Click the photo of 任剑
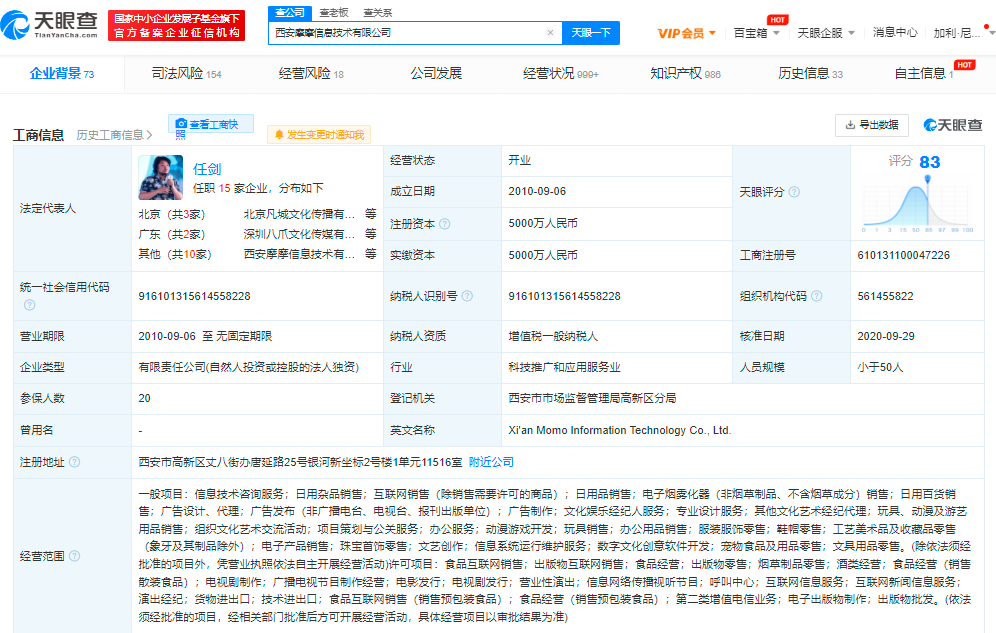Image resolution: width=996 pixels, height=633 pixels. point(161,177)
